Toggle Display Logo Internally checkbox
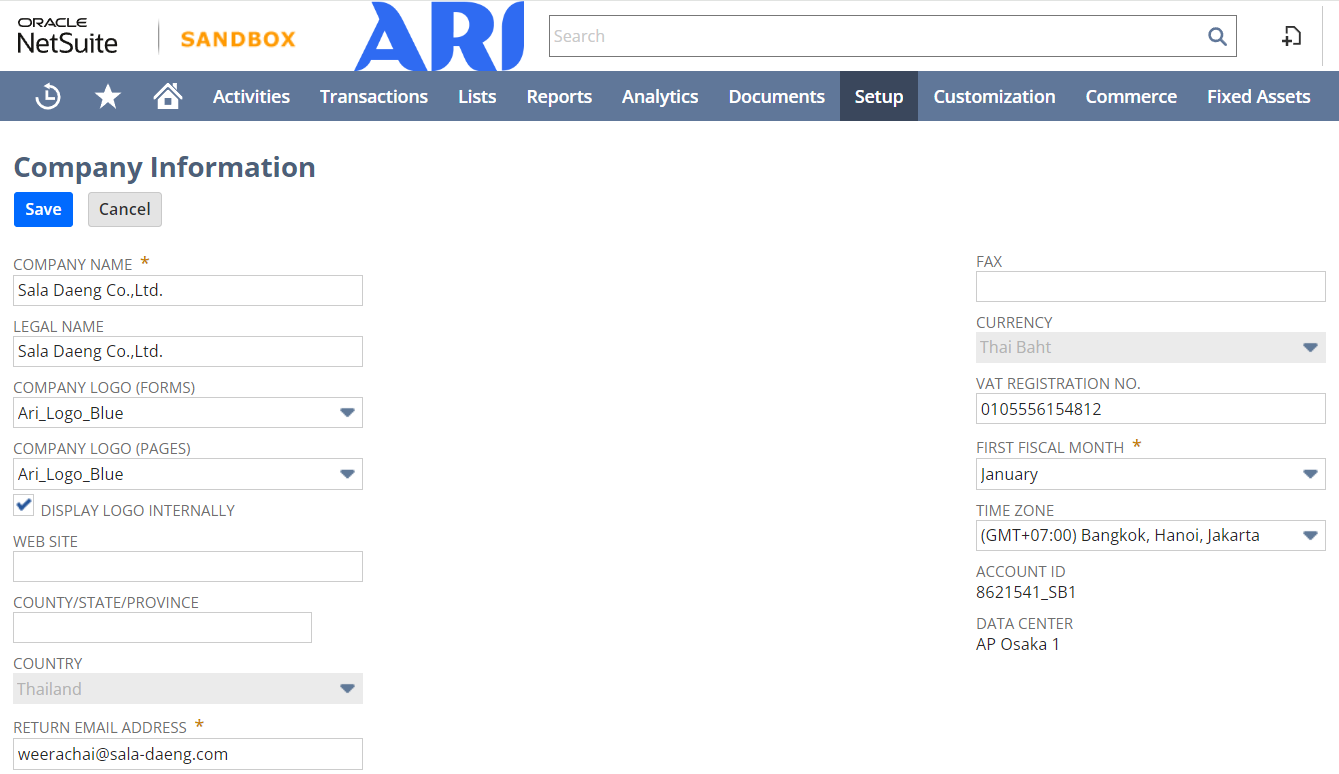Screen dimensions: 1339x774 pyautogui.click(x=24, y=505)
